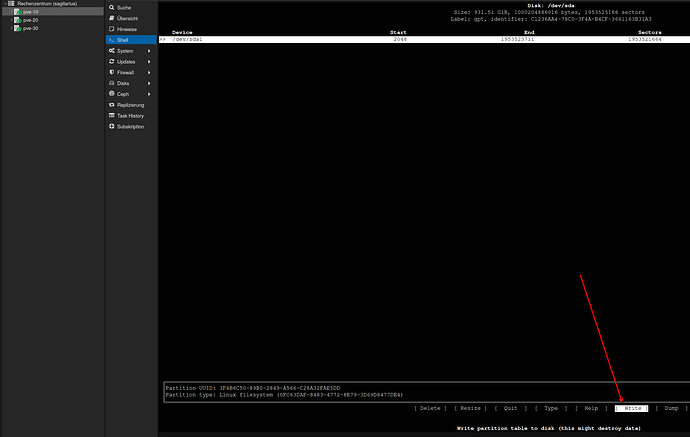Expand the Disks submenu arrow
690x437 pixels.
[149, 83]
